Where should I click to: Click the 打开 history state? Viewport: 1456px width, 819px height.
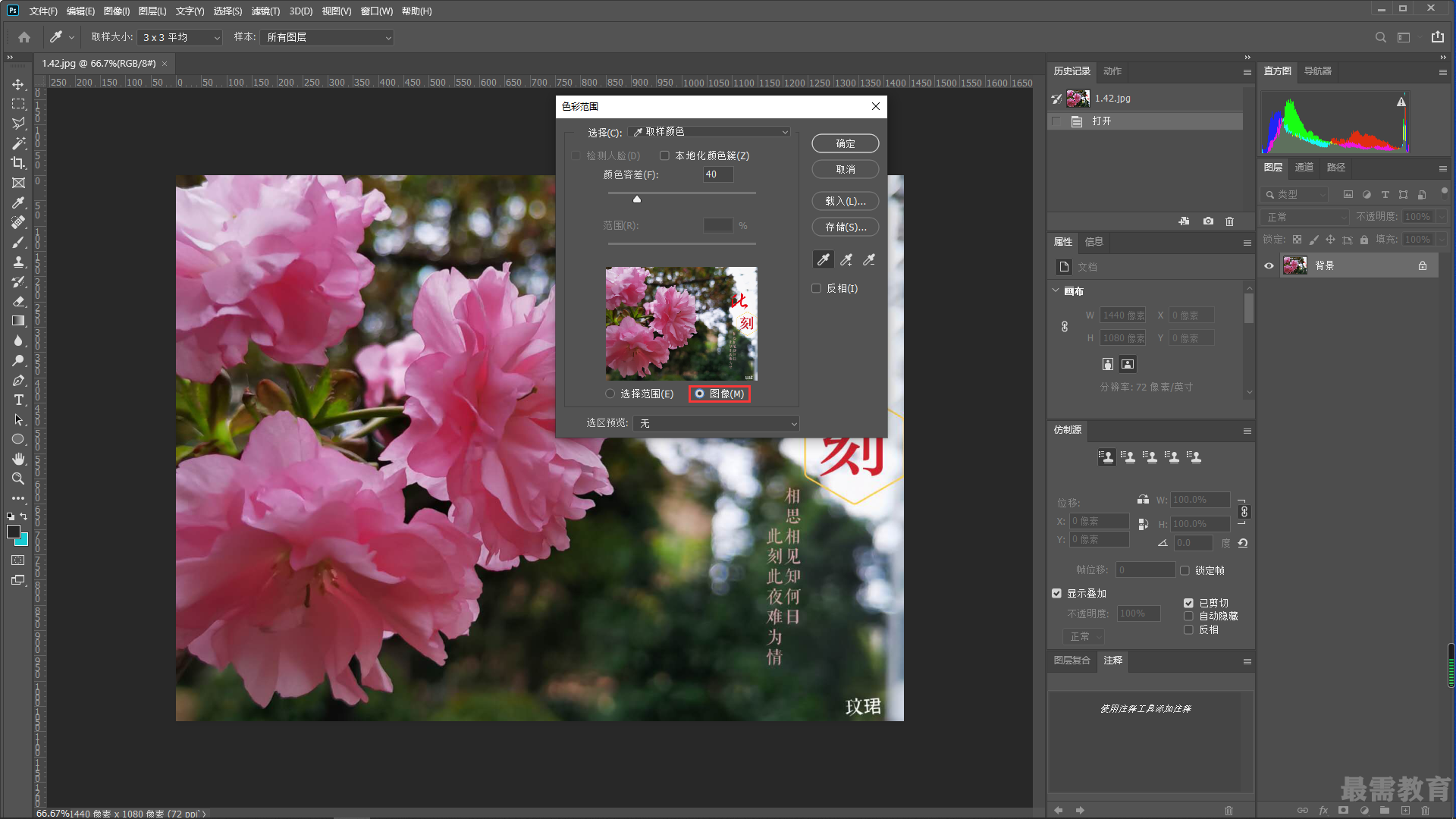coord(1145,121)
